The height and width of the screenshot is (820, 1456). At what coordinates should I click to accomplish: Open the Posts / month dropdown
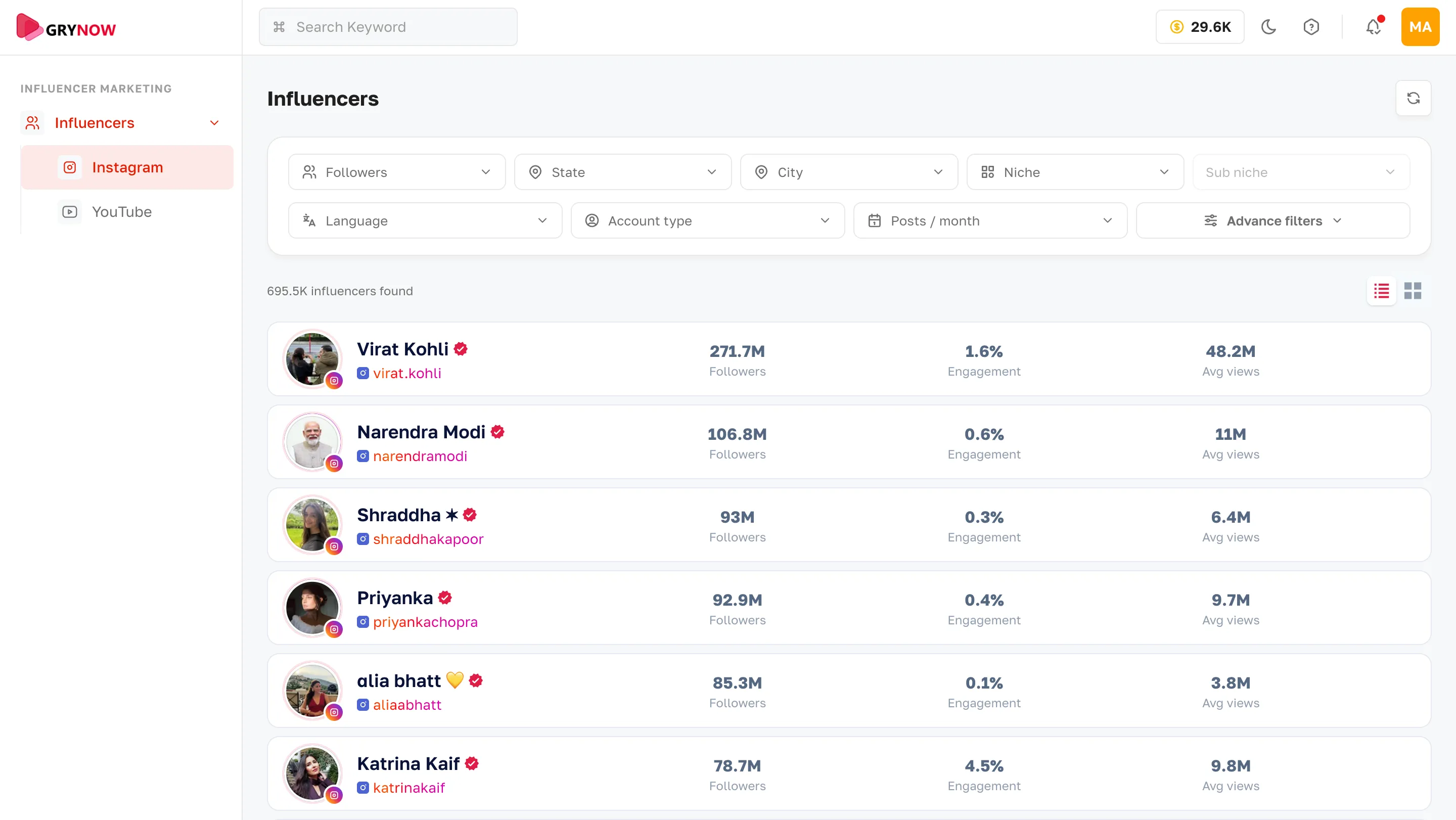tap(990, 220)
